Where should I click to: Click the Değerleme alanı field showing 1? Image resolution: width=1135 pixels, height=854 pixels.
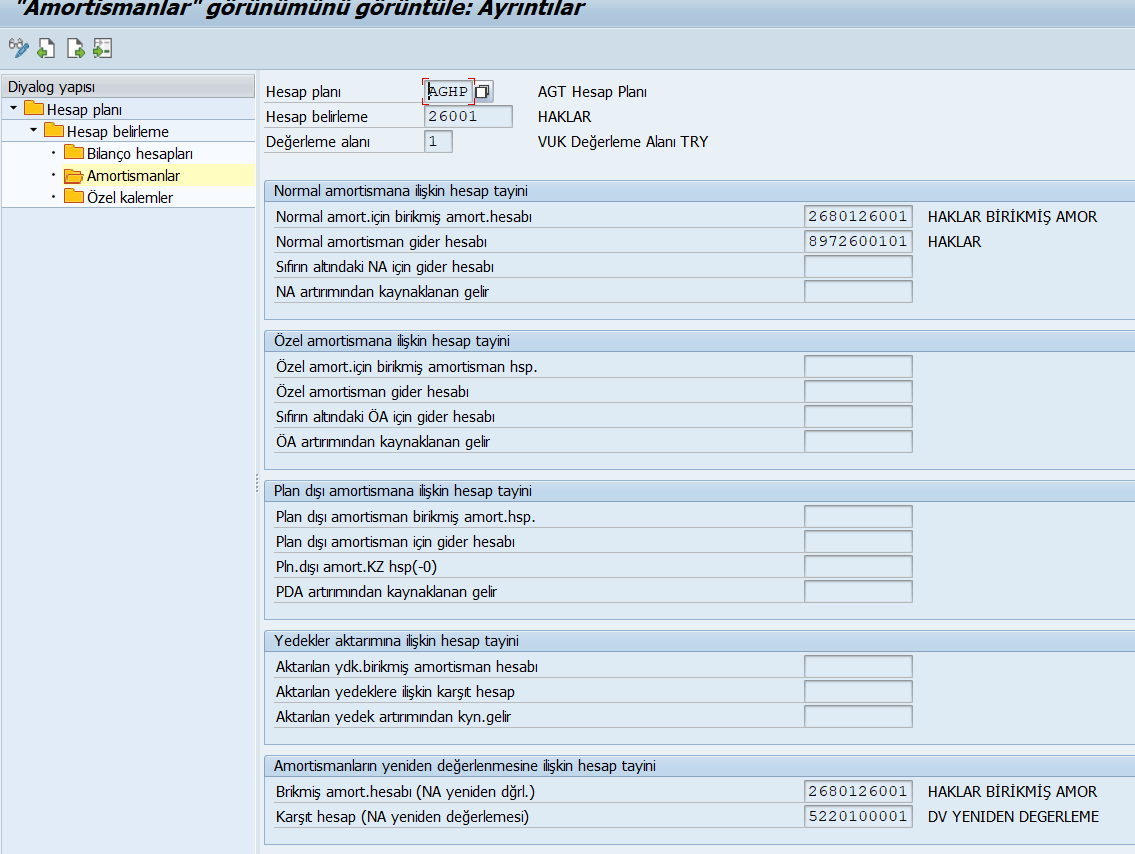tap(438, 141)
